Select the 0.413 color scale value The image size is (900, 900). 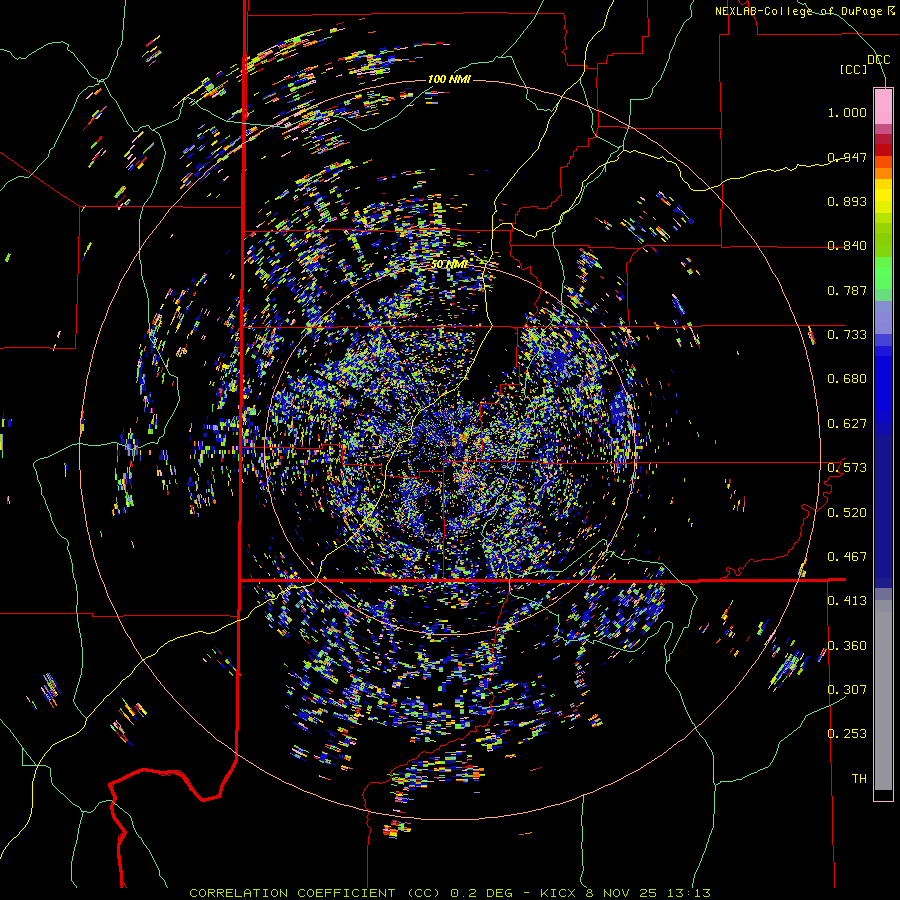tap(847, 601)
